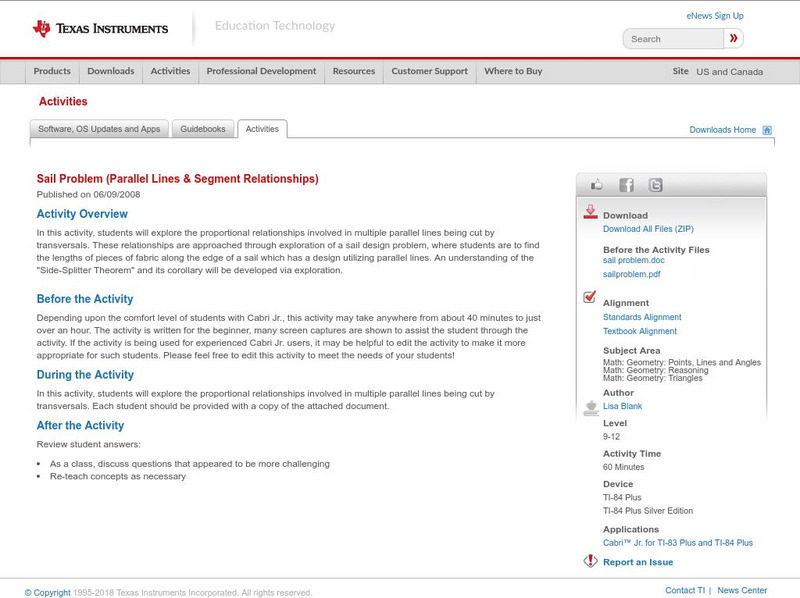The width and height of the screenshot is (800, 598).
Task: Click the Sail Problem activity title
Action: 178,179
